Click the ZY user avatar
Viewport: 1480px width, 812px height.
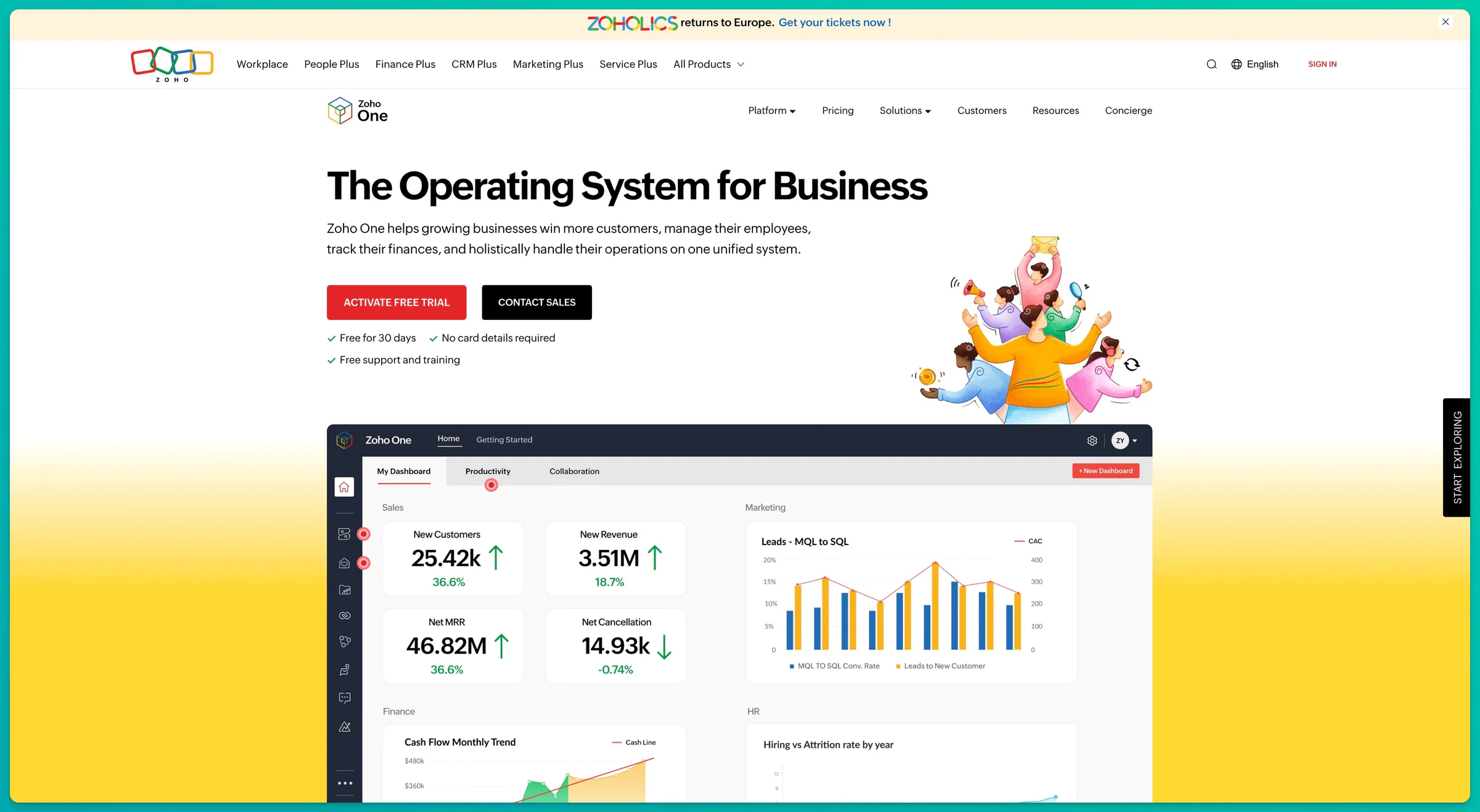1120,440
